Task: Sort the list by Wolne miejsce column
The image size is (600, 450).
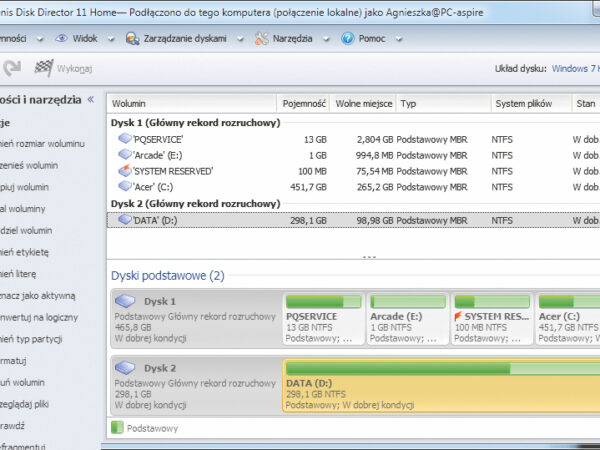Action: coord(361,103)
